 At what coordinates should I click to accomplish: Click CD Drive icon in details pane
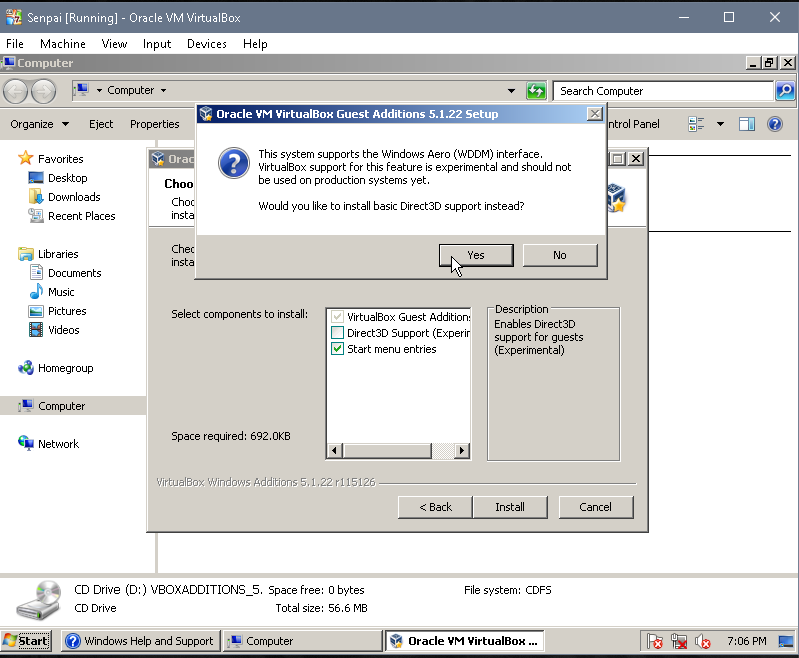click(x=41, y=599)
